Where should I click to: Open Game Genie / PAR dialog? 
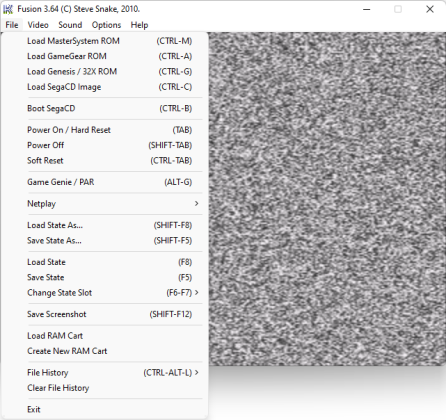(105, 182)
